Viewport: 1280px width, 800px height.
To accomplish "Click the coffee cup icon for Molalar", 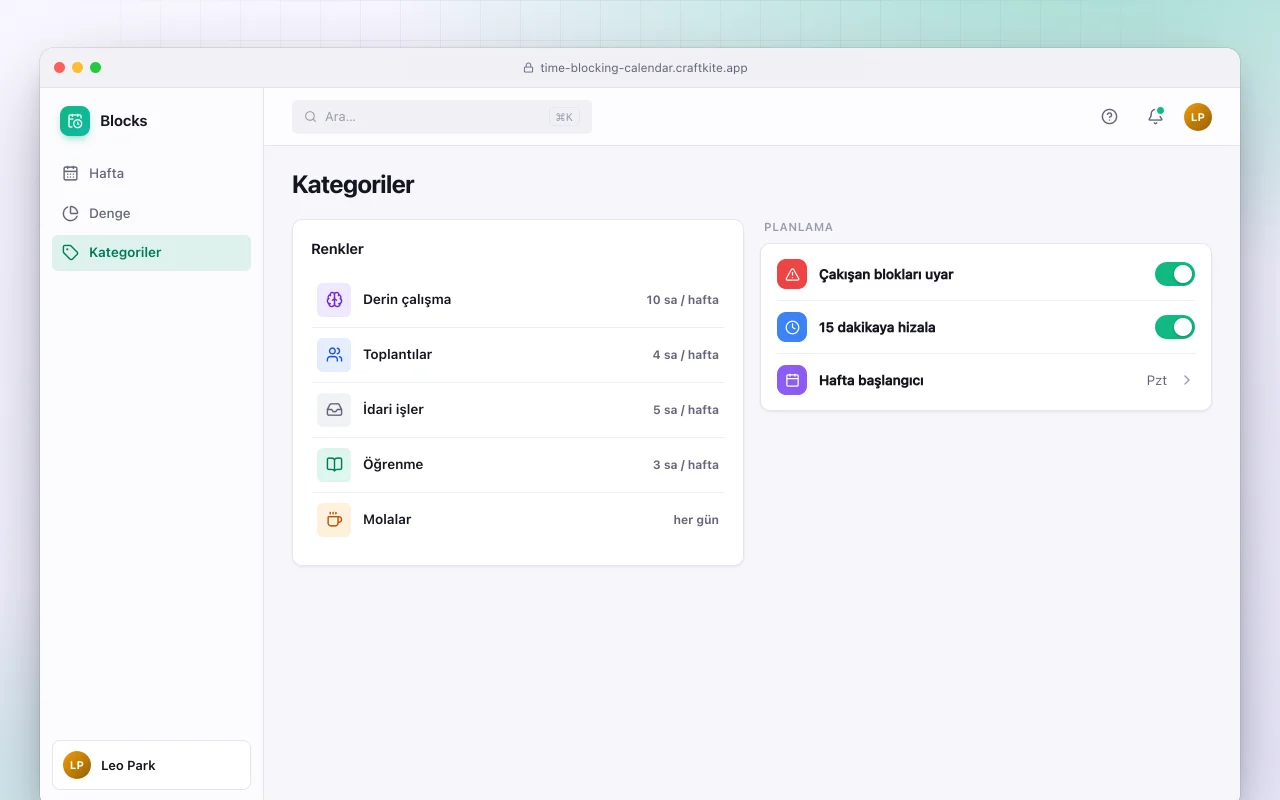I will tap(334, 520).
